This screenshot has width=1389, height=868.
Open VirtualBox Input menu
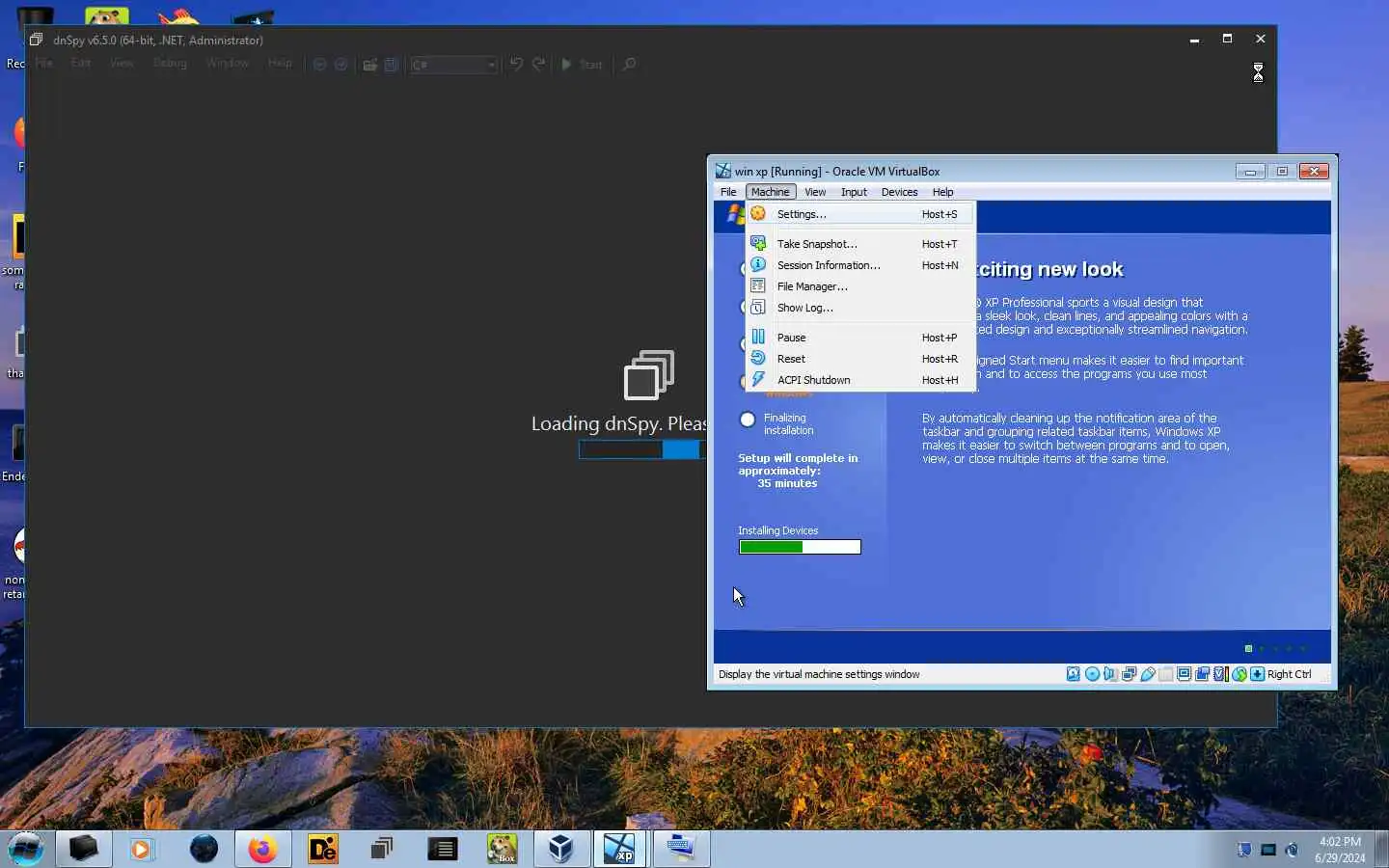click(x=854, y=192)
